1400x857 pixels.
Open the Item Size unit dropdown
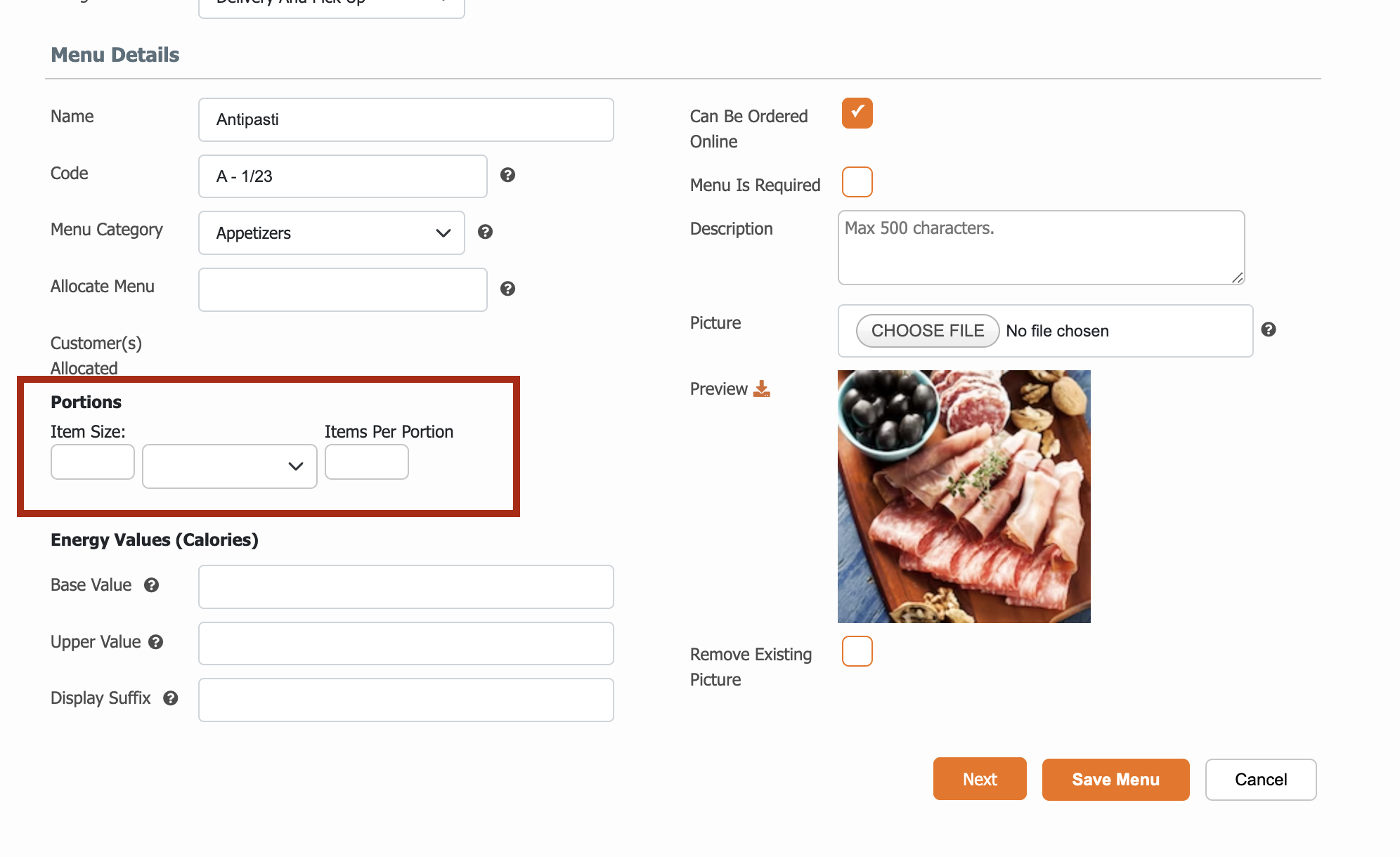(230, 466)
